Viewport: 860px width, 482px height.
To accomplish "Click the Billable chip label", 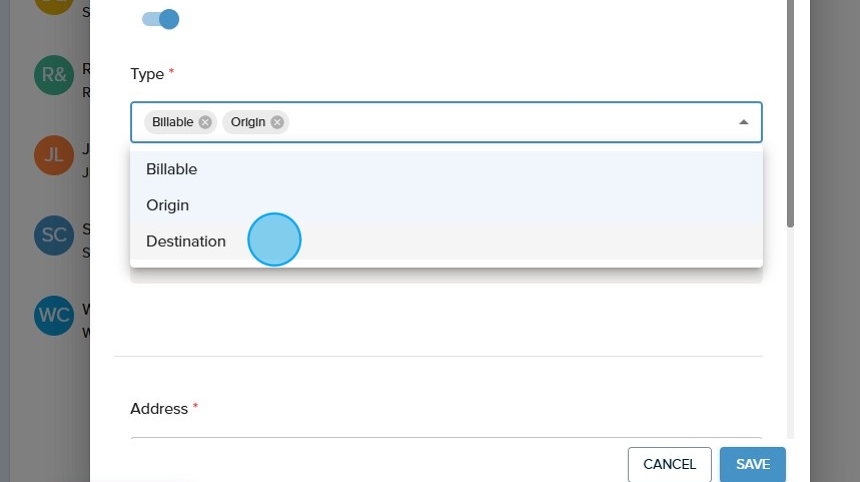I will point(172,122).
